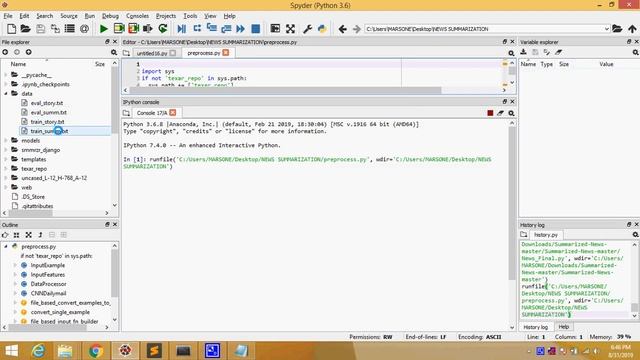This screenshot has width=640, height=360.
Task: Run cell and advance to next
Action: point(133,29)
